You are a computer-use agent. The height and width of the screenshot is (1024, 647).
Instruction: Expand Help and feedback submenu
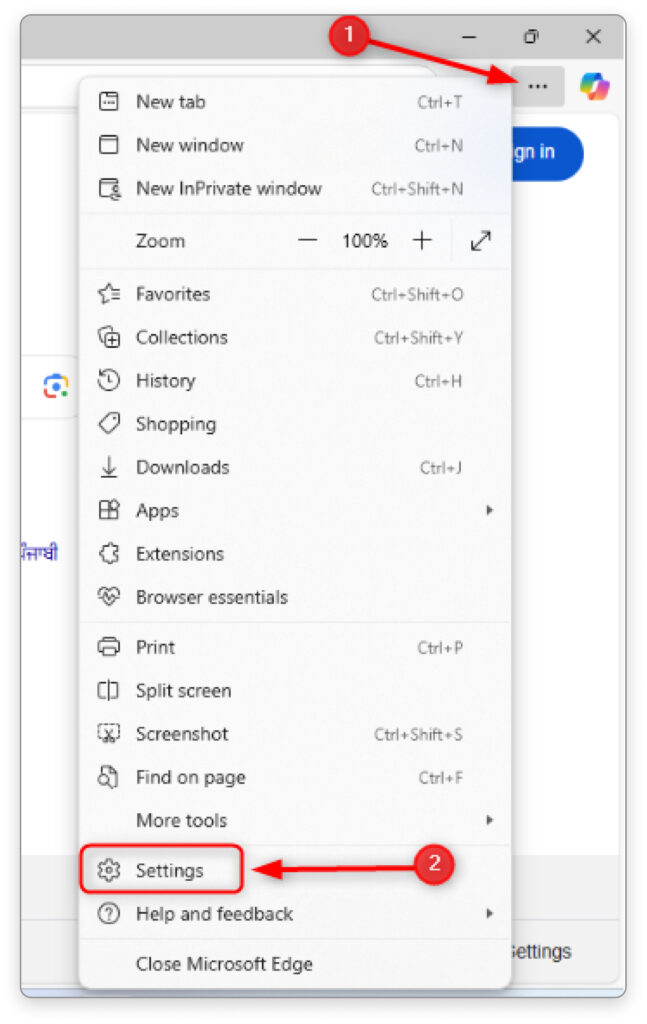click(x=489, y=913)
